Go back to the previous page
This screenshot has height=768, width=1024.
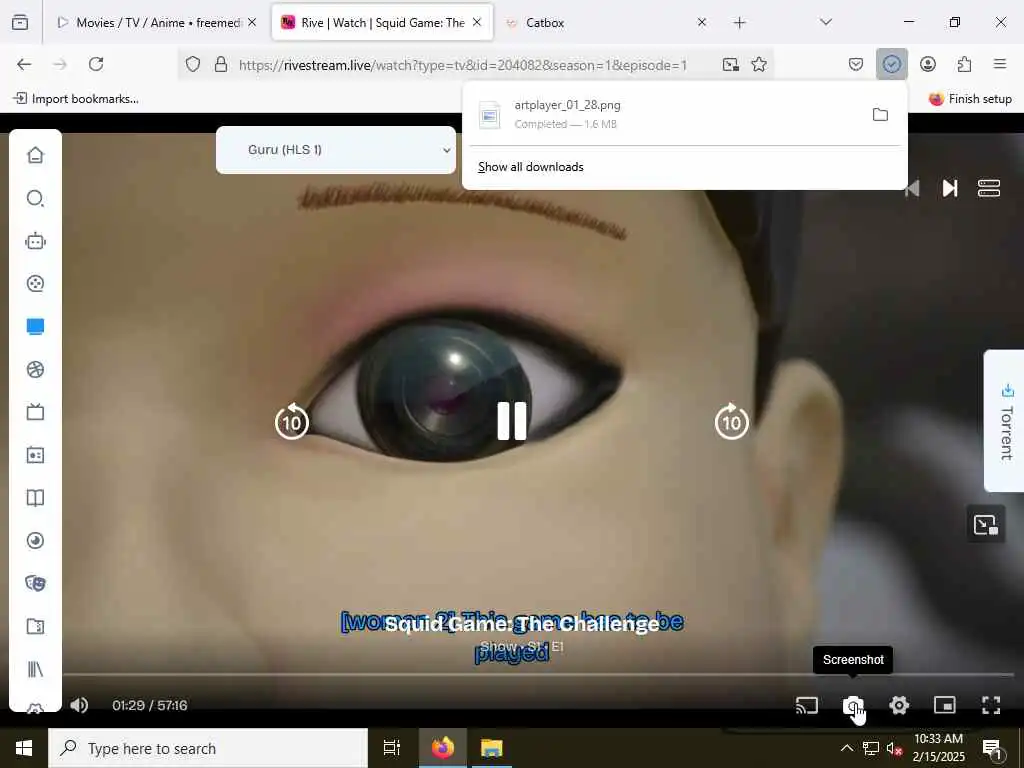tap(24, 64)
